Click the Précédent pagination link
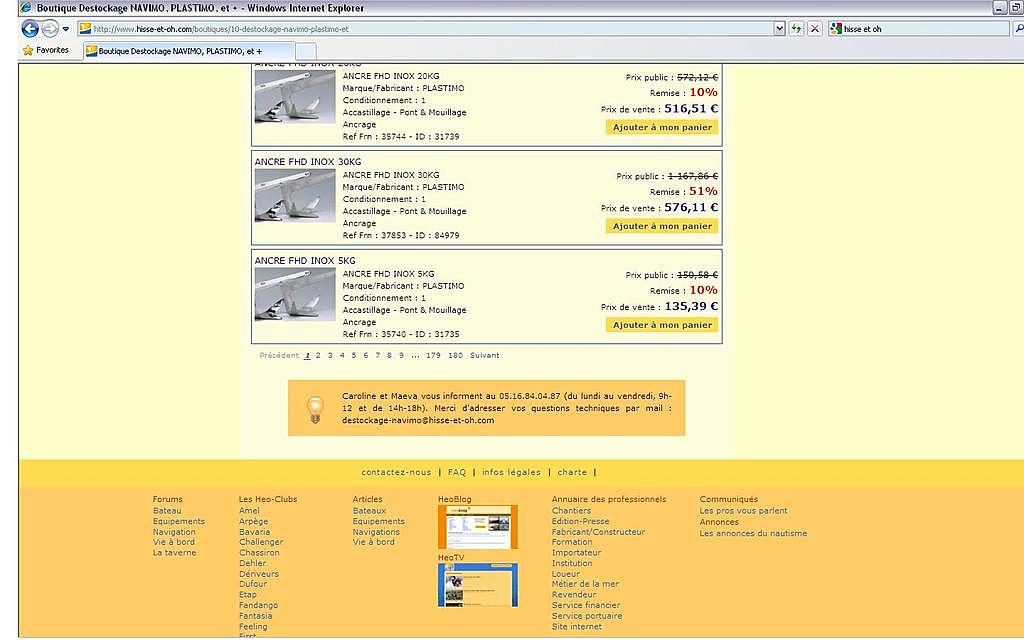This screenshot has height=640, width=1024. (x=279, y=355)
